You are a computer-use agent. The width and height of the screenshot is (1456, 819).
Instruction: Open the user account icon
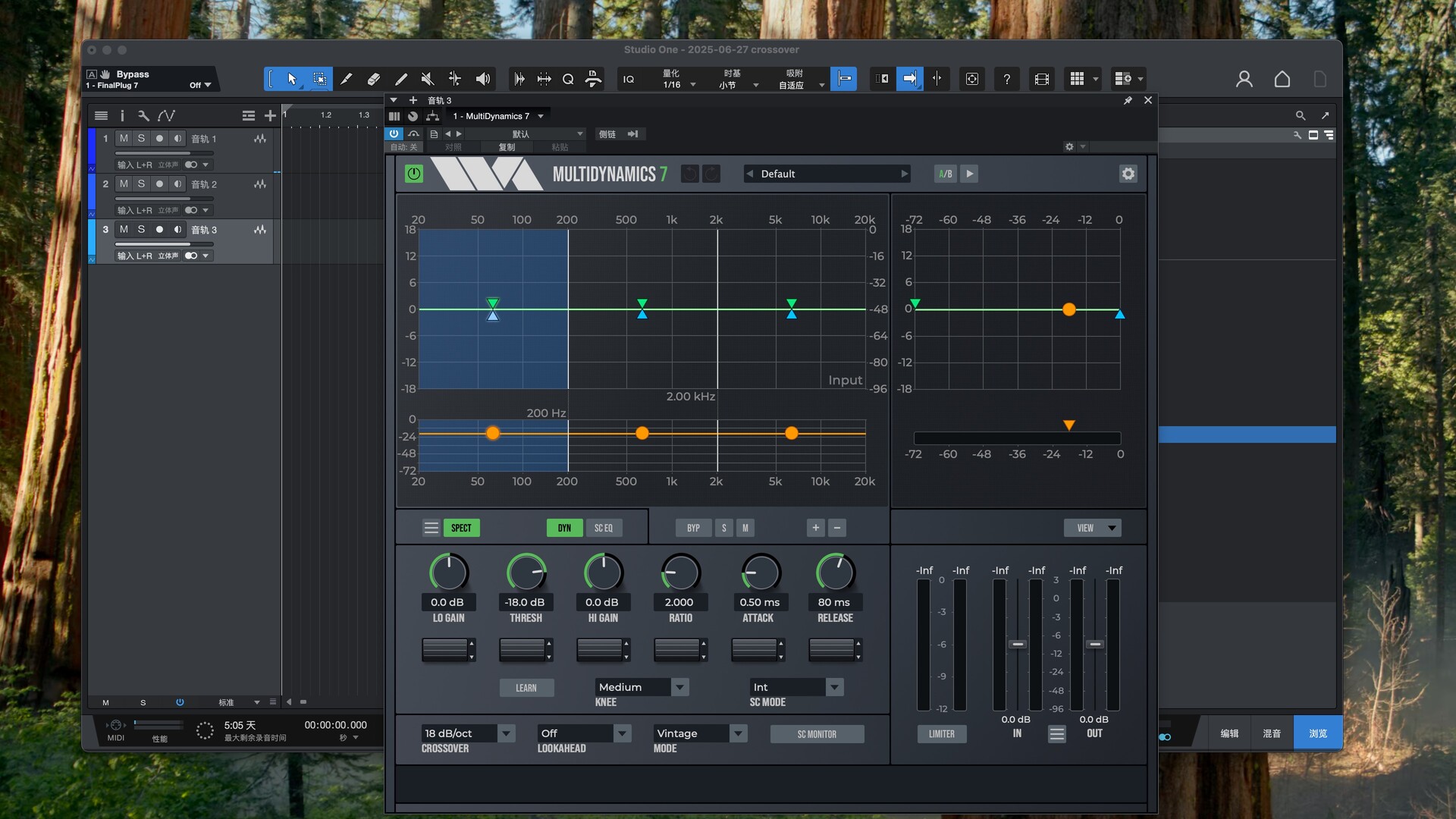click(1244, 79)
